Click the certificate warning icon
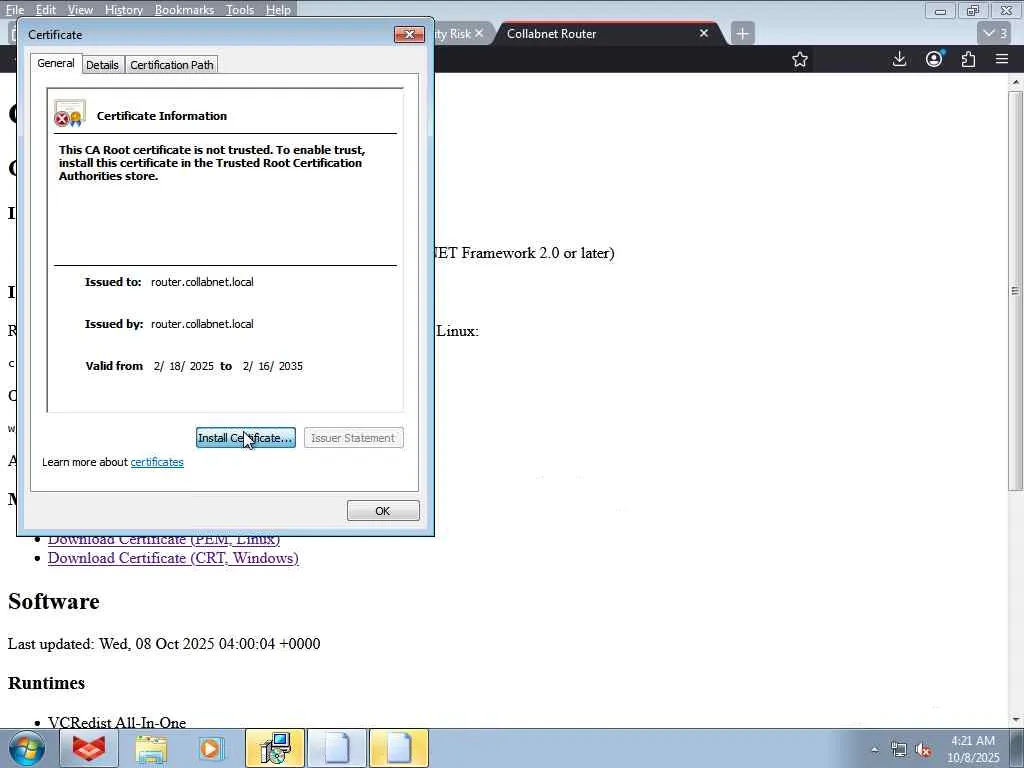 point(69,114)
